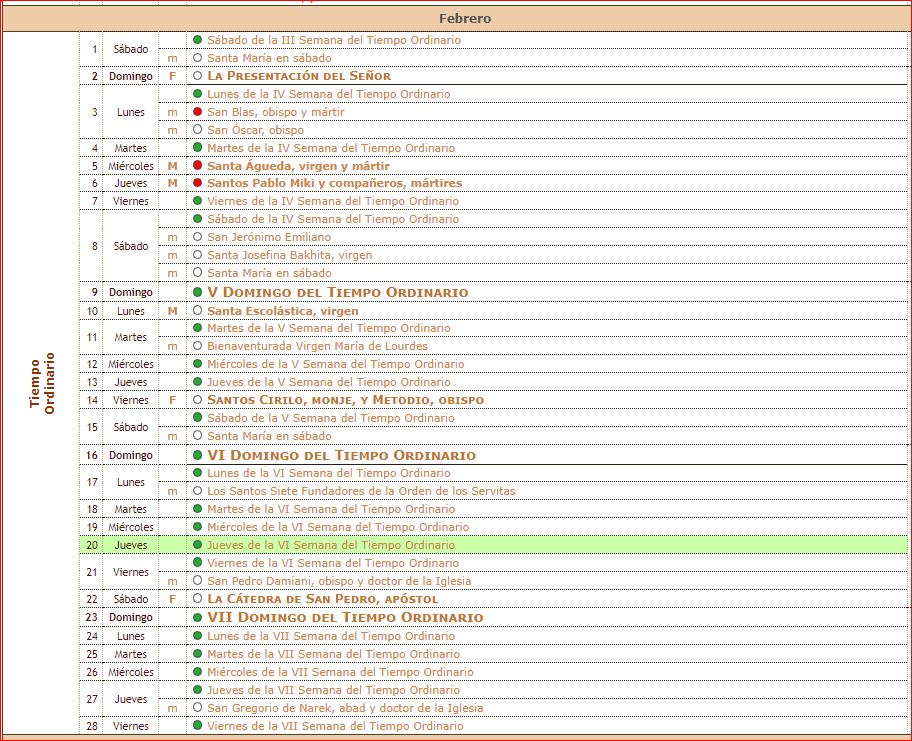Click the Febrero month header
This screenshot has width=912, height=741.
point(465,18)
